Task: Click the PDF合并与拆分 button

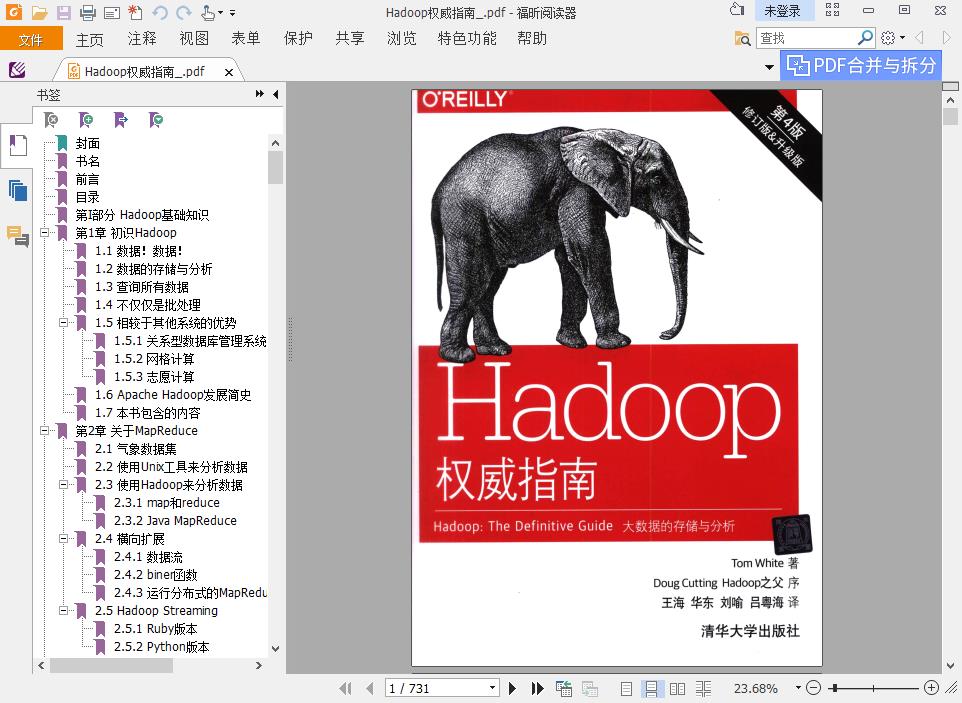Action: (x=861, y=65)
